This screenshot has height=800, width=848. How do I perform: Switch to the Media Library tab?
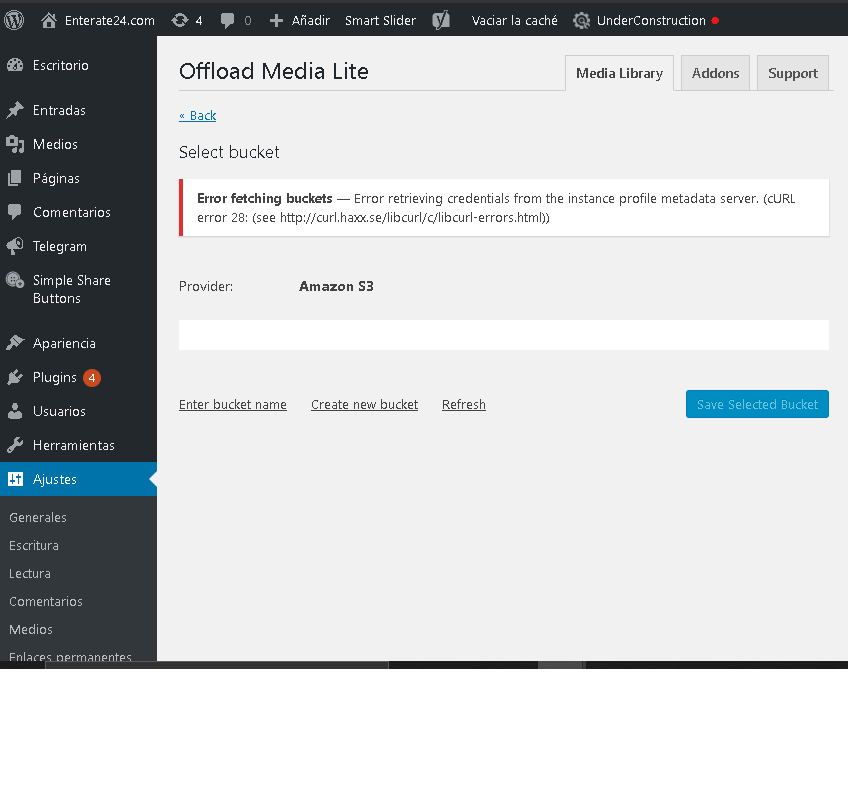tap(619, 73)
